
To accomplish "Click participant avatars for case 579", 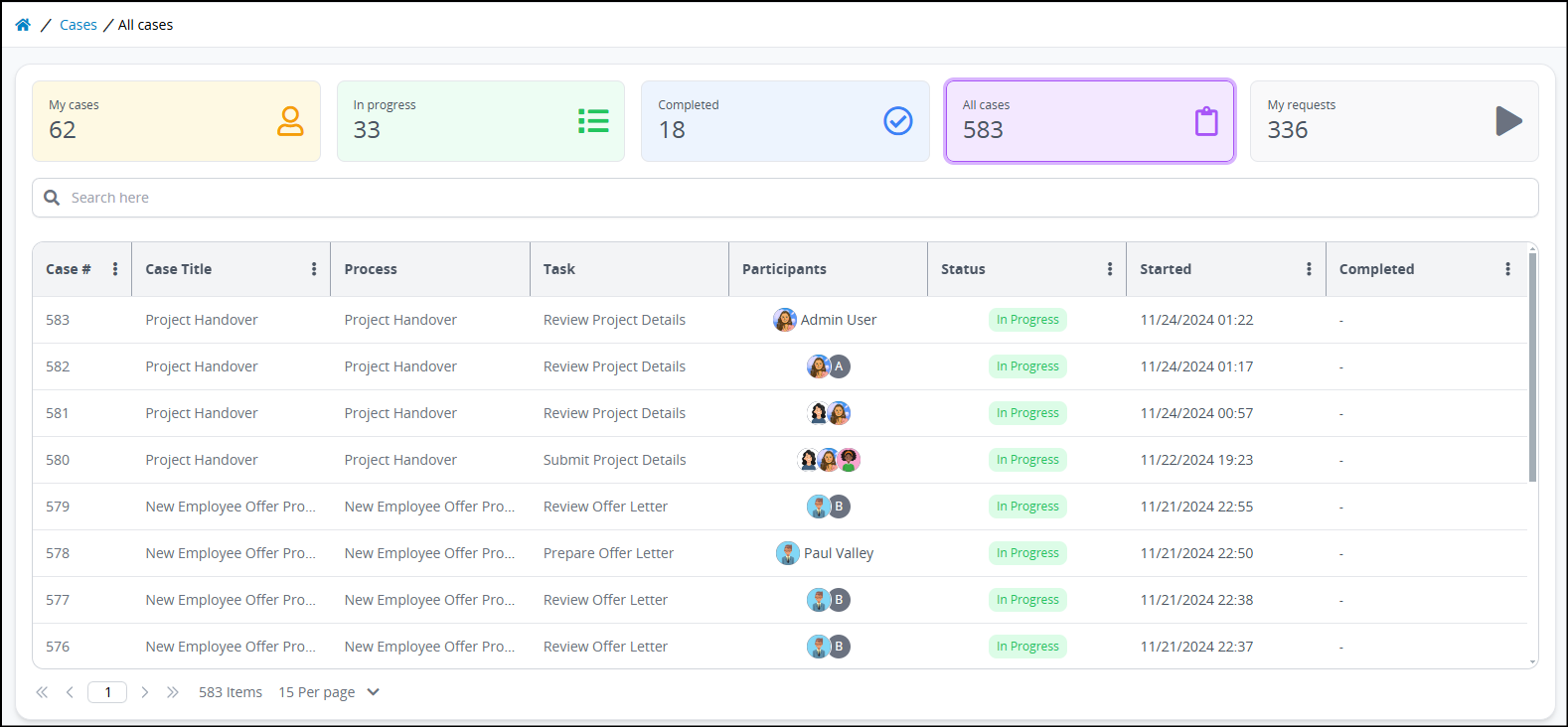I will 828,507.
